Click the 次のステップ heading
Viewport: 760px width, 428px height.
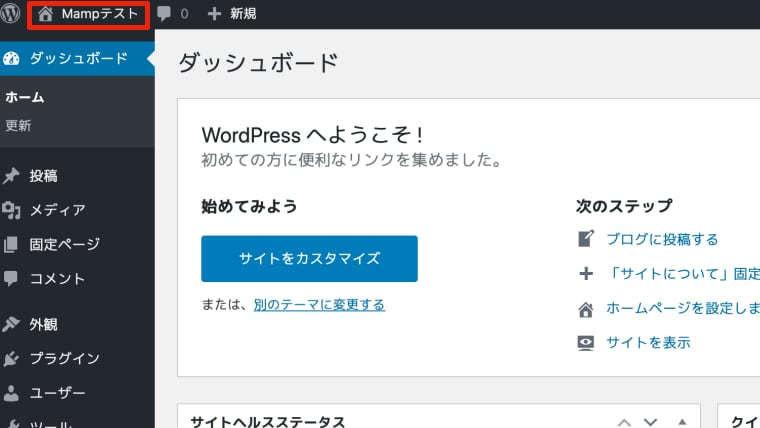(624, 206)
